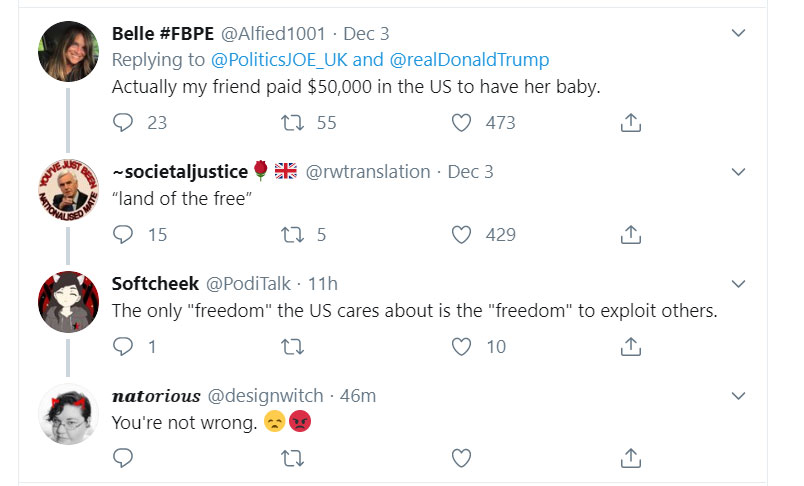Screen dimensions: 804x486
Task: Retweet Belle #FBPE's $50,000 baby tweet
Action: (292, 123)
